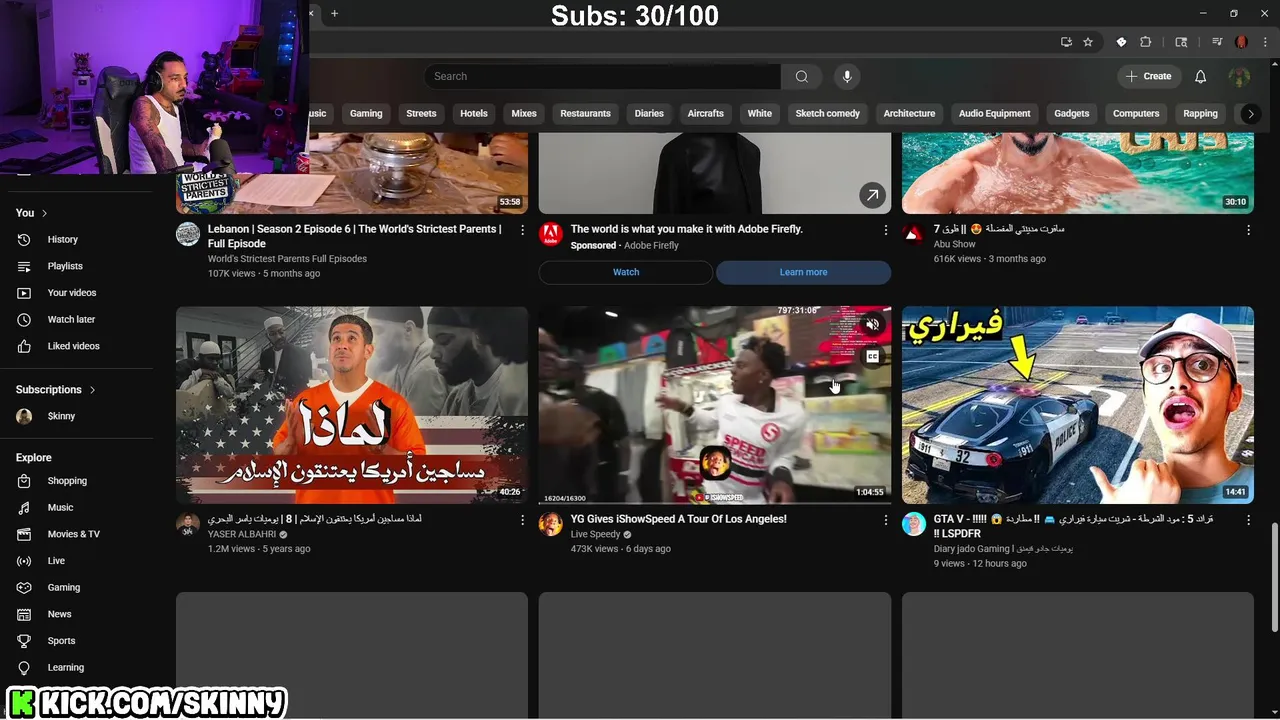Click the Create button
The width and height of the screenshot is (1280, 720).
click(x=1148, y=77)
